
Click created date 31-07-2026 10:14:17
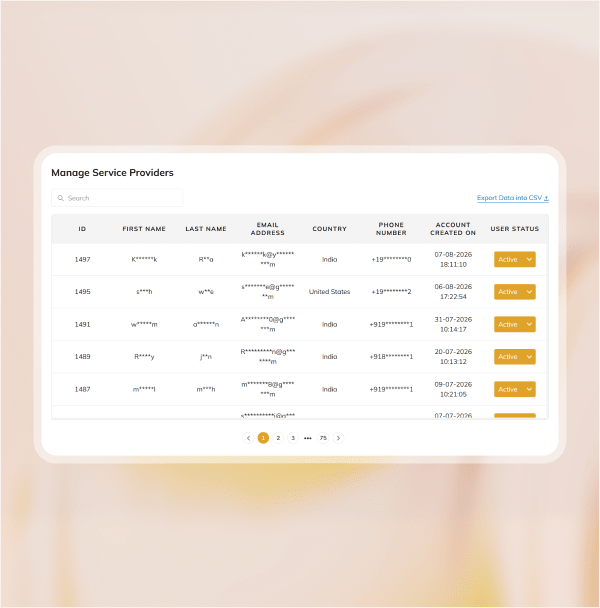(x=453, y=324)
